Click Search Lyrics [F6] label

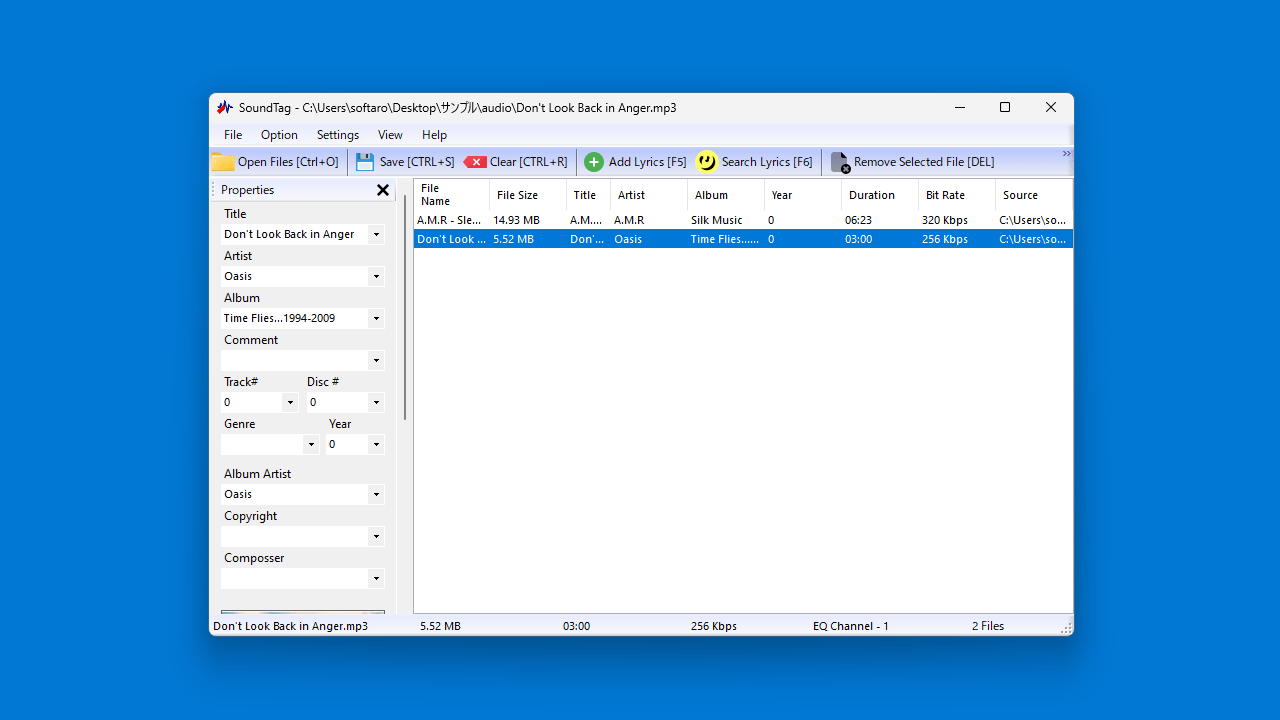767,162
